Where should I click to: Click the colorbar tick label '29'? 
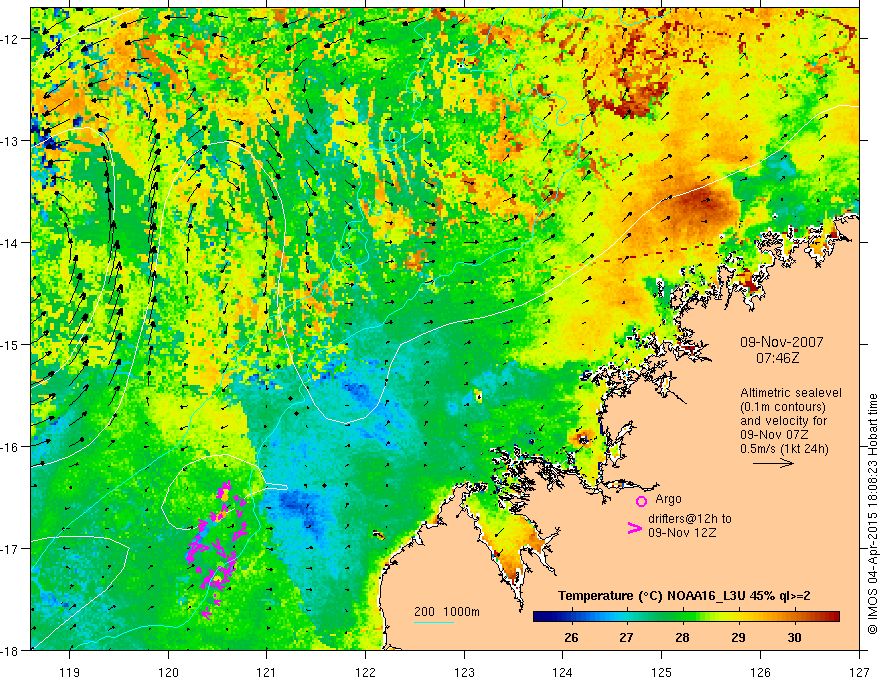[739, 637]
